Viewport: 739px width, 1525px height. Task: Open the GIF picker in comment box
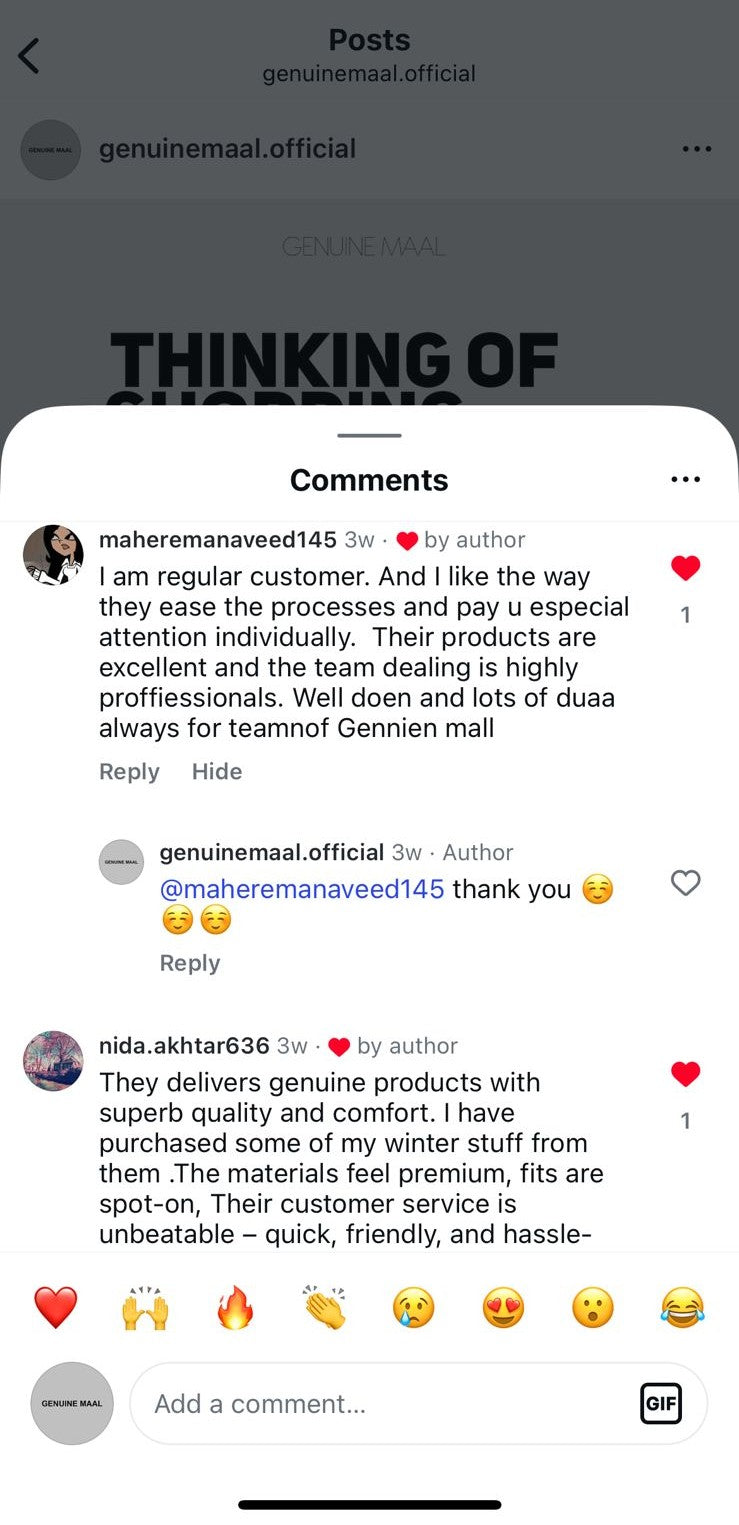[661, 1403]
